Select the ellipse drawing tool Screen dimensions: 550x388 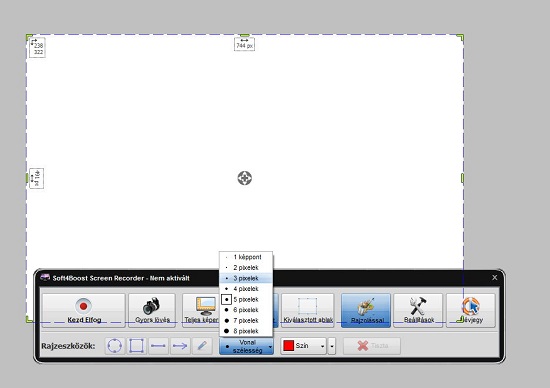115,346
